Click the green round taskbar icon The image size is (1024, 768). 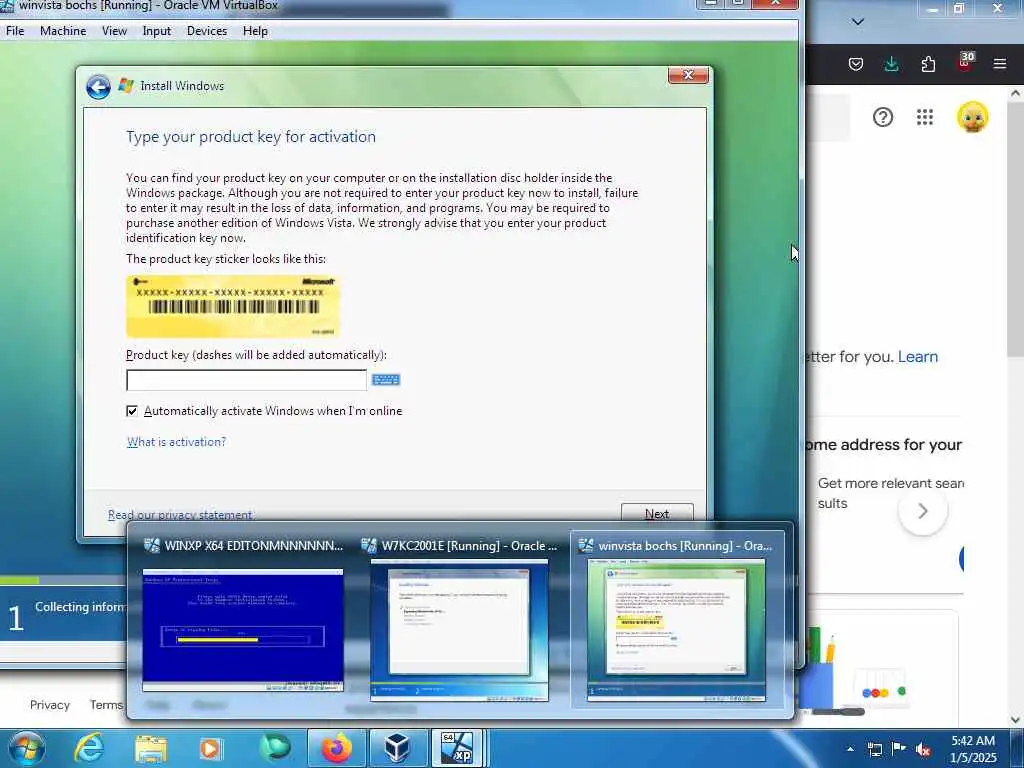tap(274, 749)
